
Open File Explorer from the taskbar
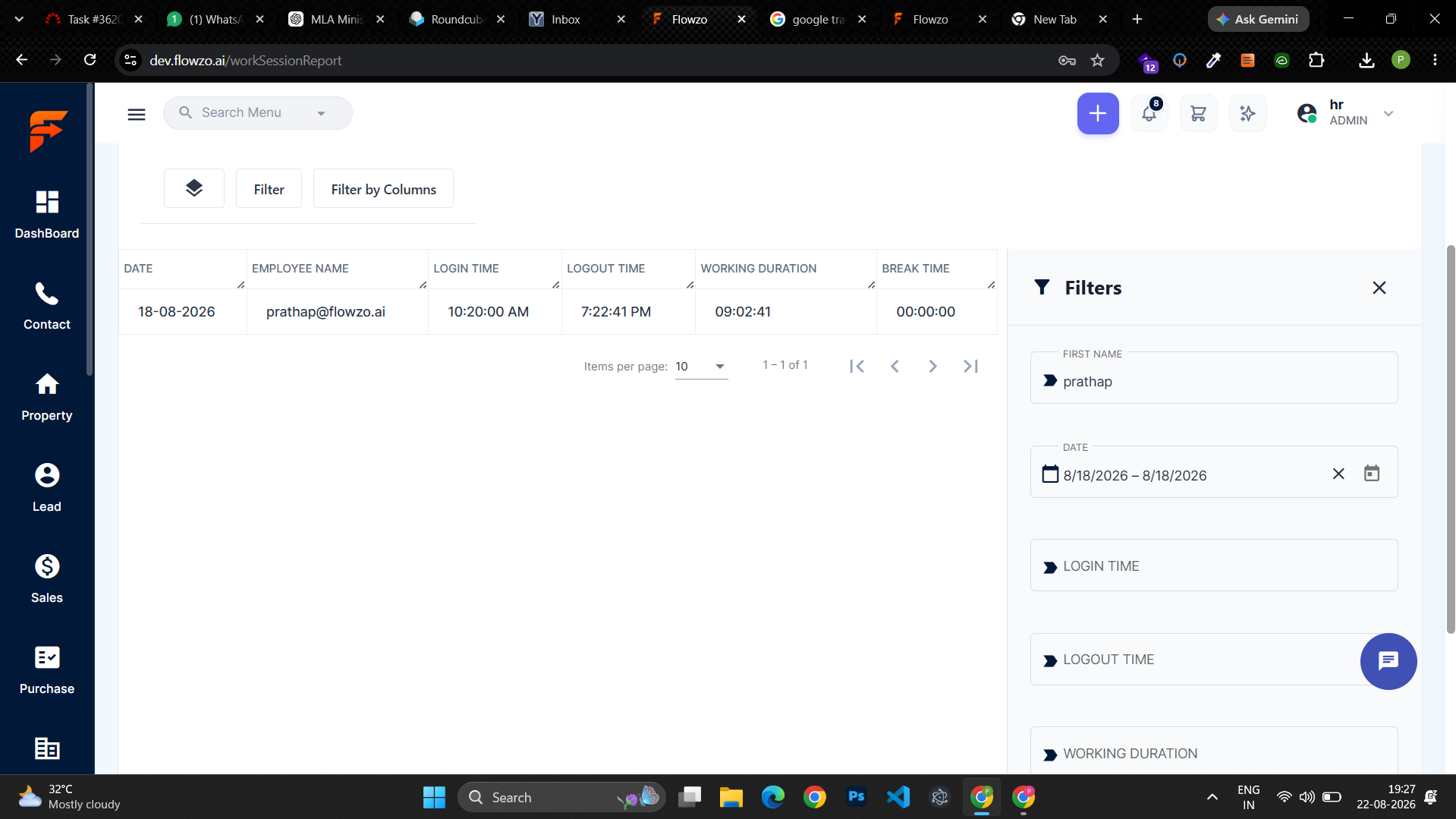point(731,797)
